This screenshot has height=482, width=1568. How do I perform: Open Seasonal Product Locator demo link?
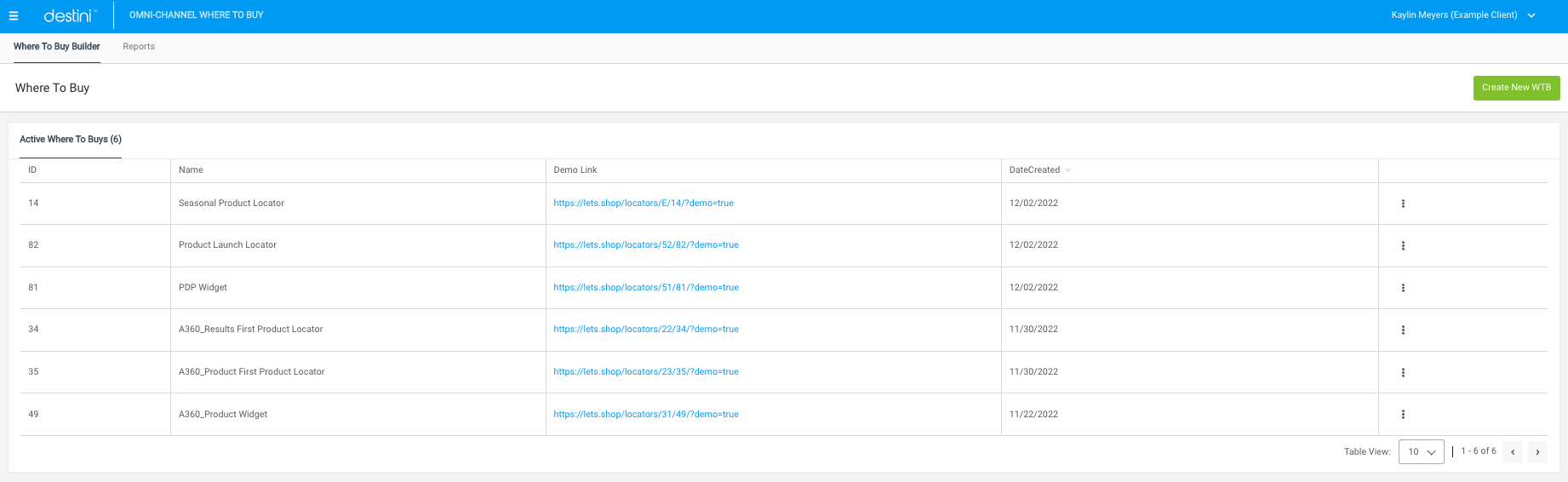coord(644,204)
